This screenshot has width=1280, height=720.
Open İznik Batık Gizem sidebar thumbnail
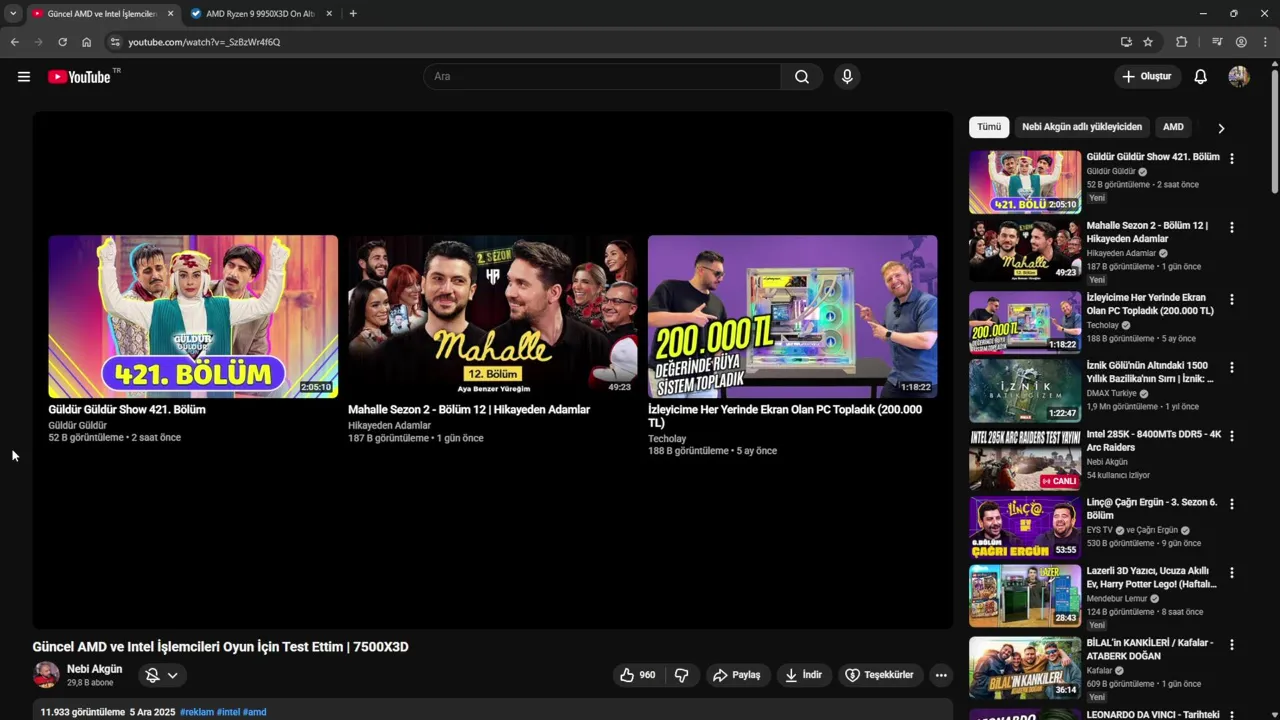point(1025,391)
